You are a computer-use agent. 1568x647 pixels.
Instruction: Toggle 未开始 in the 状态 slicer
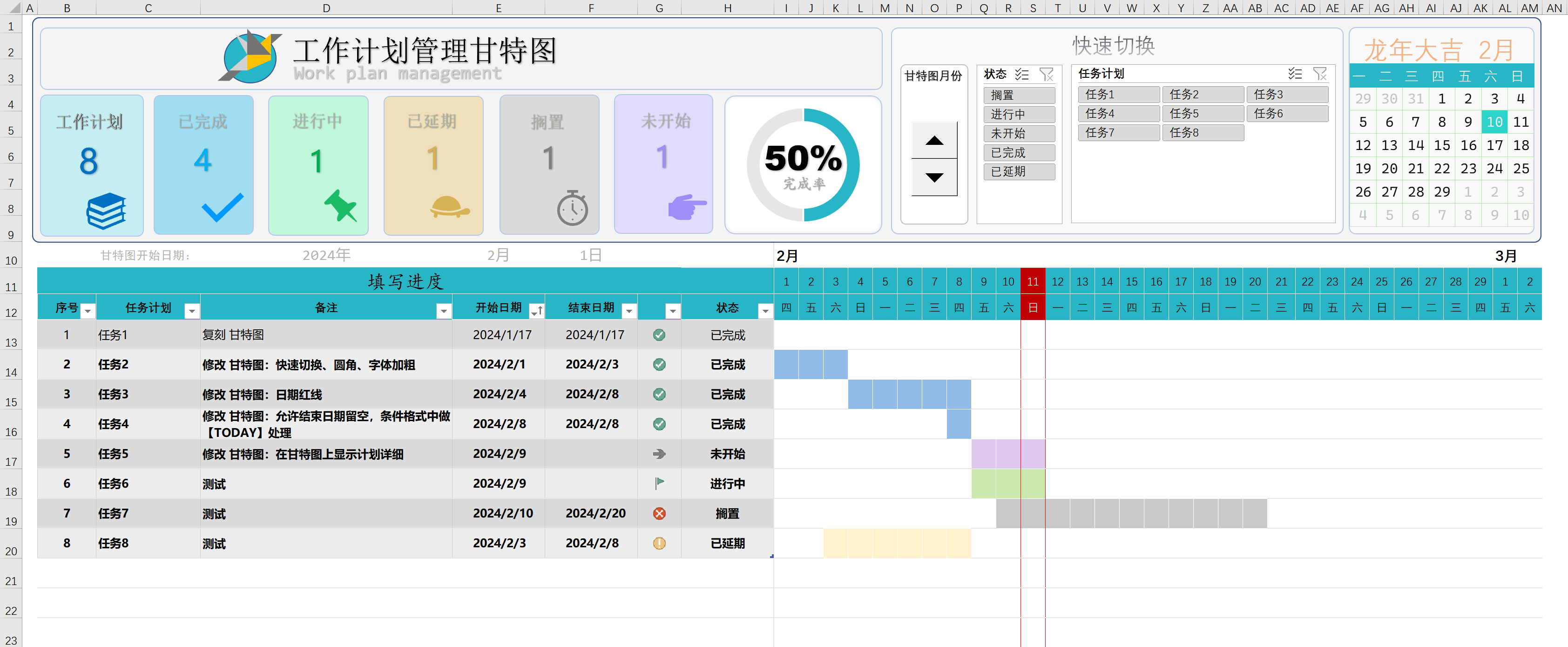pos(1019,133)
